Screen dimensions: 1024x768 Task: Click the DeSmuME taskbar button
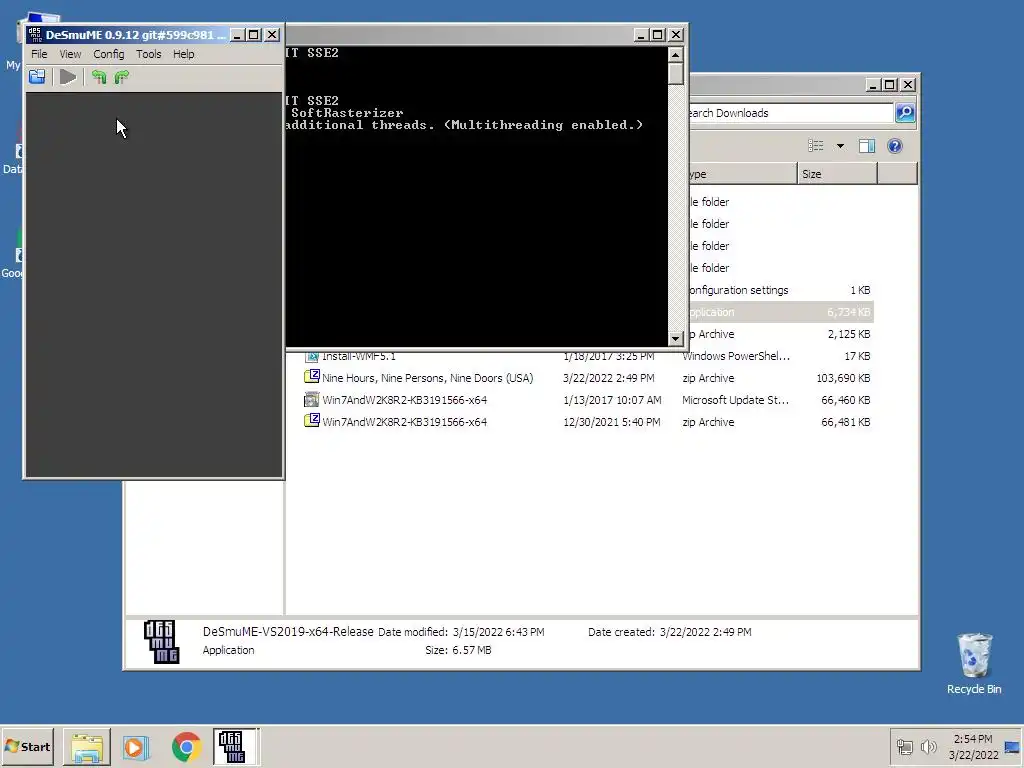[x=235, y=746]
